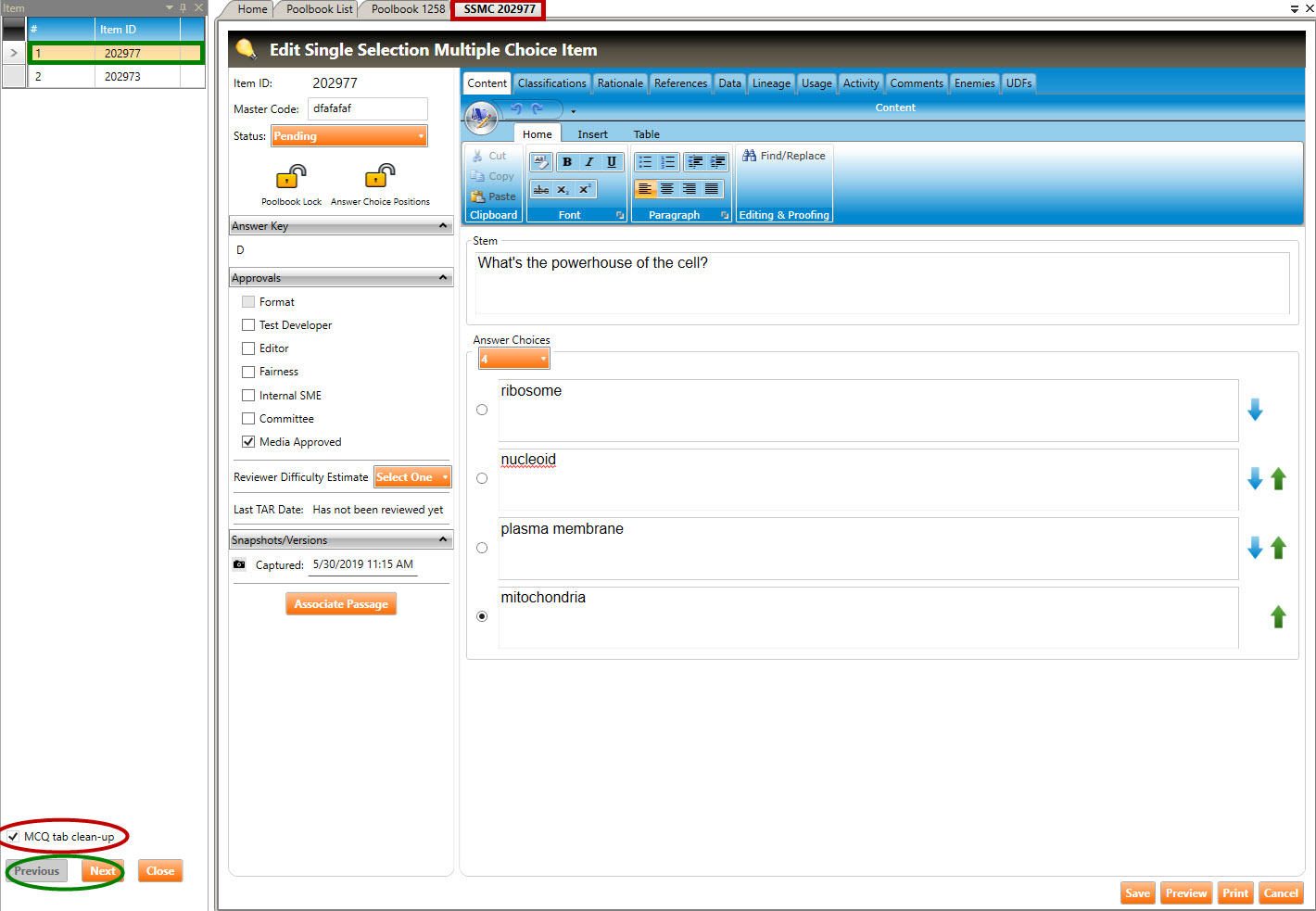
Task: Center align the paragraph text
Action: (x=667, y=189)
